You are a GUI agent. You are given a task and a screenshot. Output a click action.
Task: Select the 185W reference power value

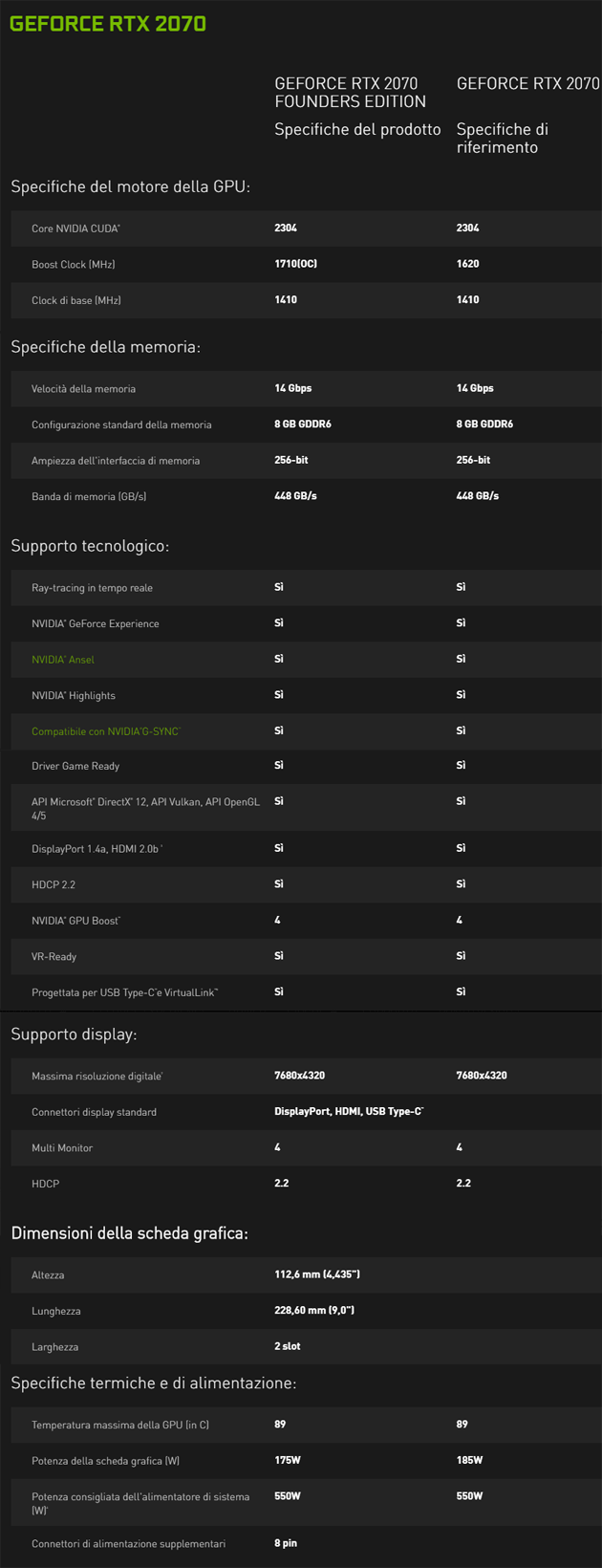tap(469, 1460)
